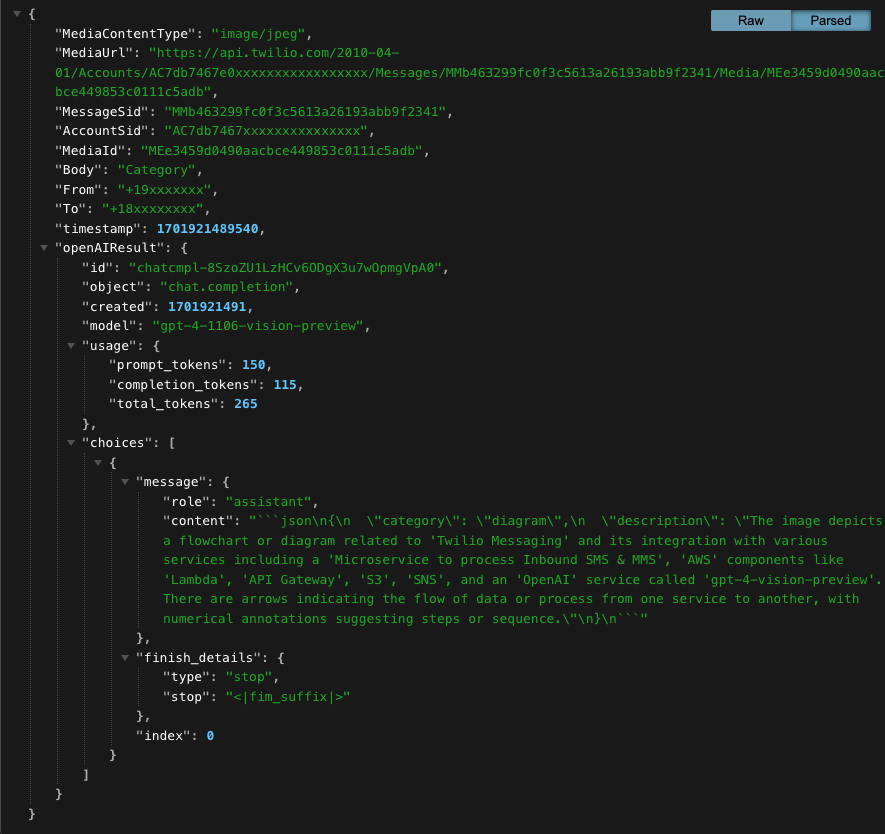Select the stop value <|fim_suffix|>

click(x=288, y=697)
